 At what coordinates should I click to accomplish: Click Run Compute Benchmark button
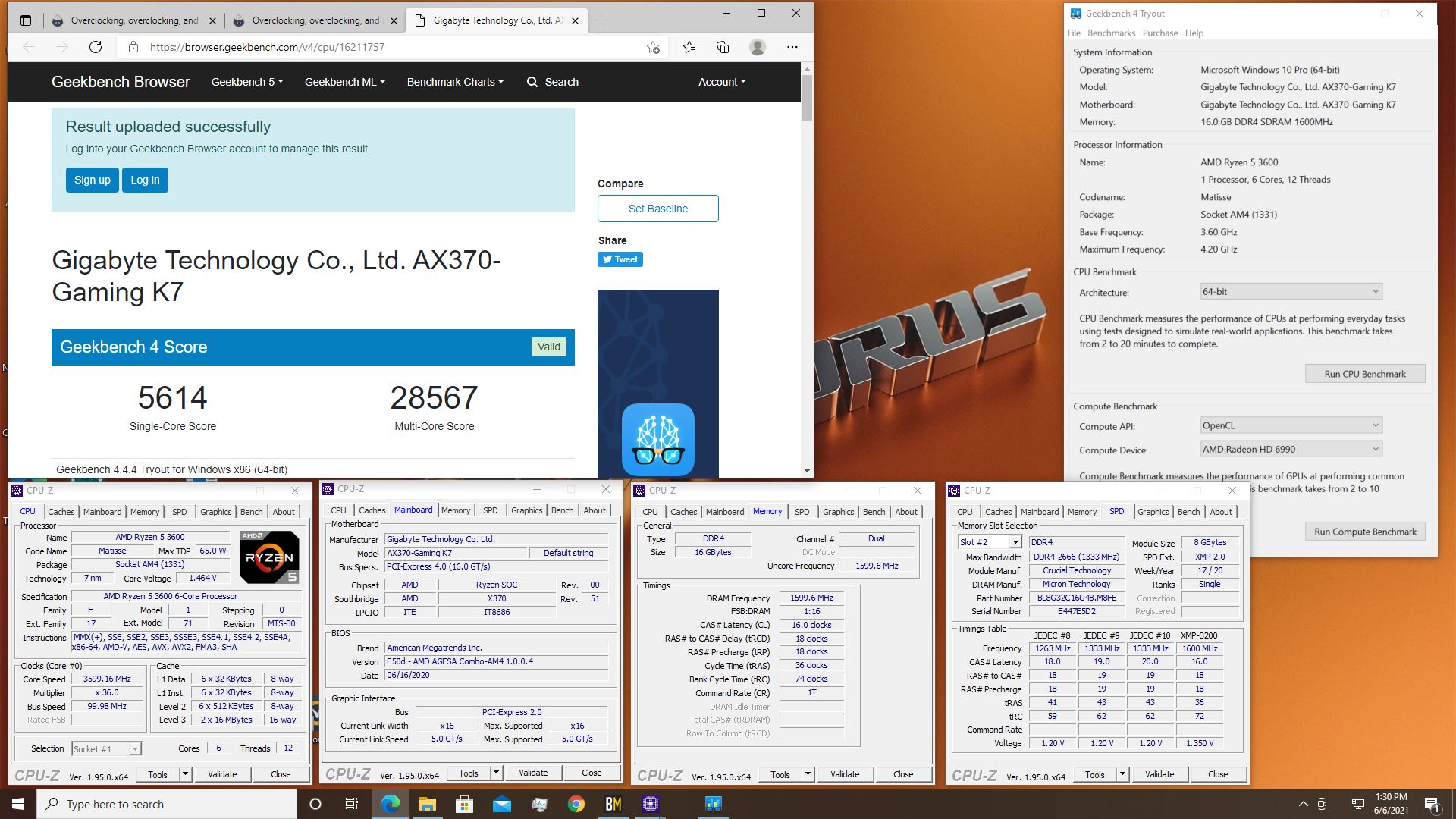(x=1364, y=532)
